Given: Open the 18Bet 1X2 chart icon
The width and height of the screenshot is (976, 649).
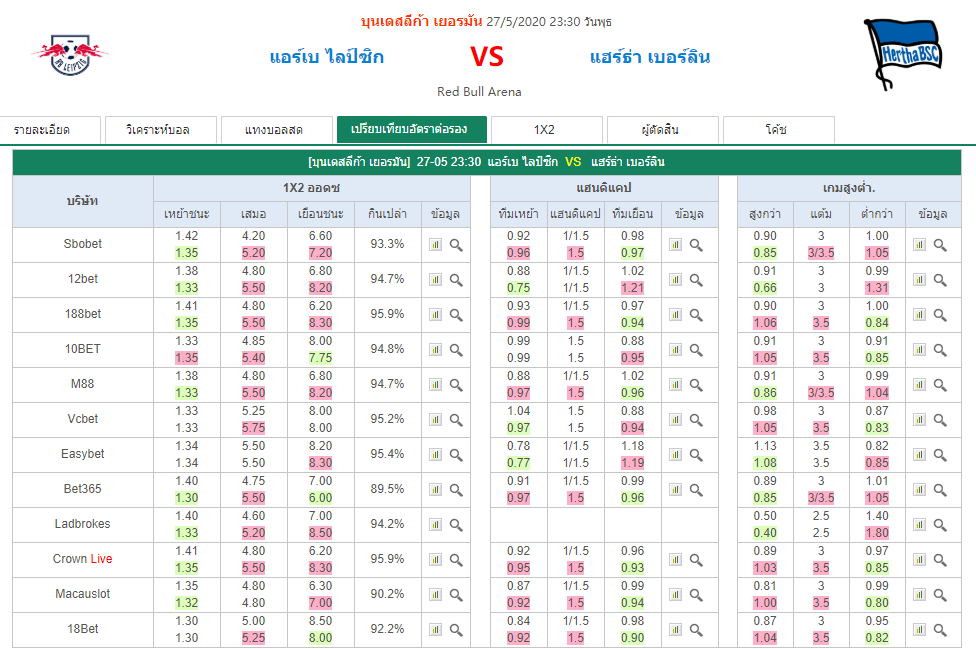Looking at the screenshot, I should click(x=435, y=630).
